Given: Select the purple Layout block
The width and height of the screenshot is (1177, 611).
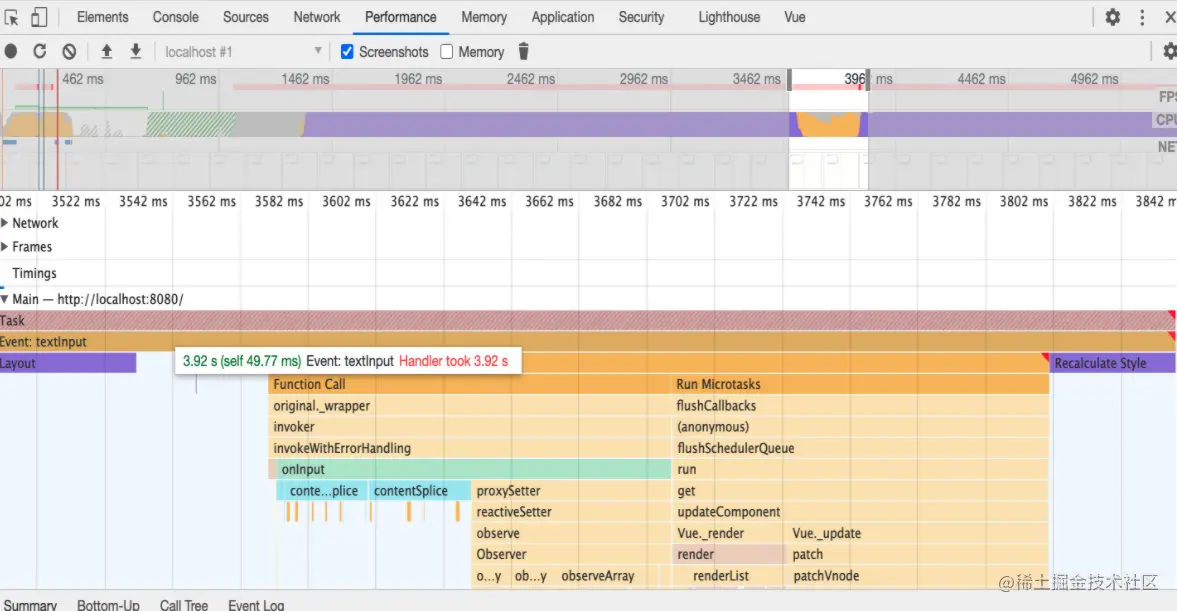Looking at the screenshot, I should pos(68,363).
